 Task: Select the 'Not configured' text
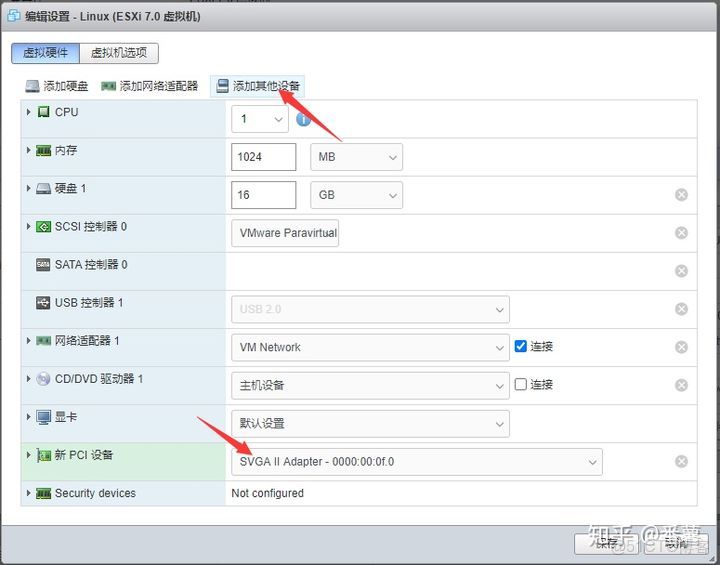click(x=268, y=493)
